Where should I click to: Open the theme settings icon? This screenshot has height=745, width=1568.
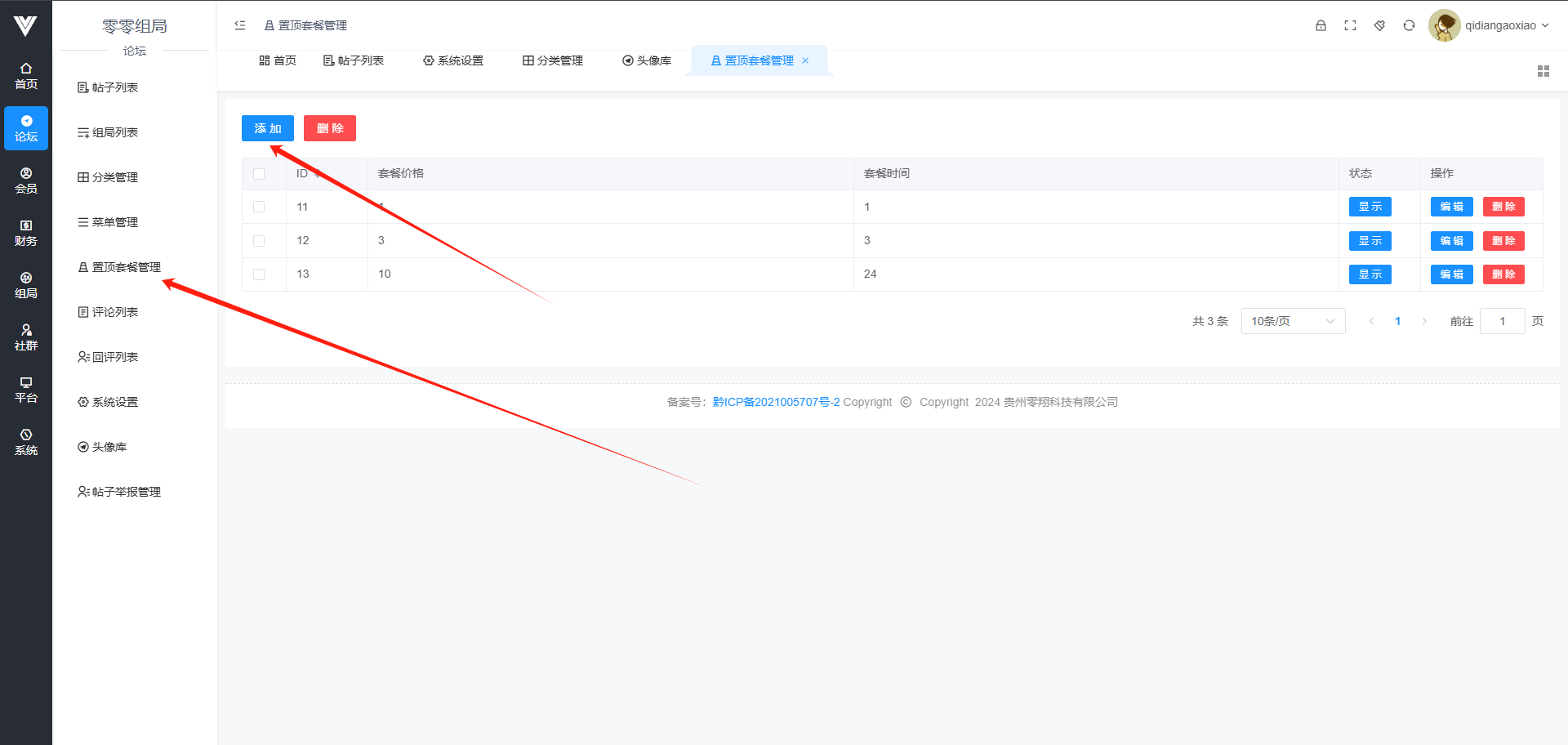pyautogui.click(x=1379, y=25)
